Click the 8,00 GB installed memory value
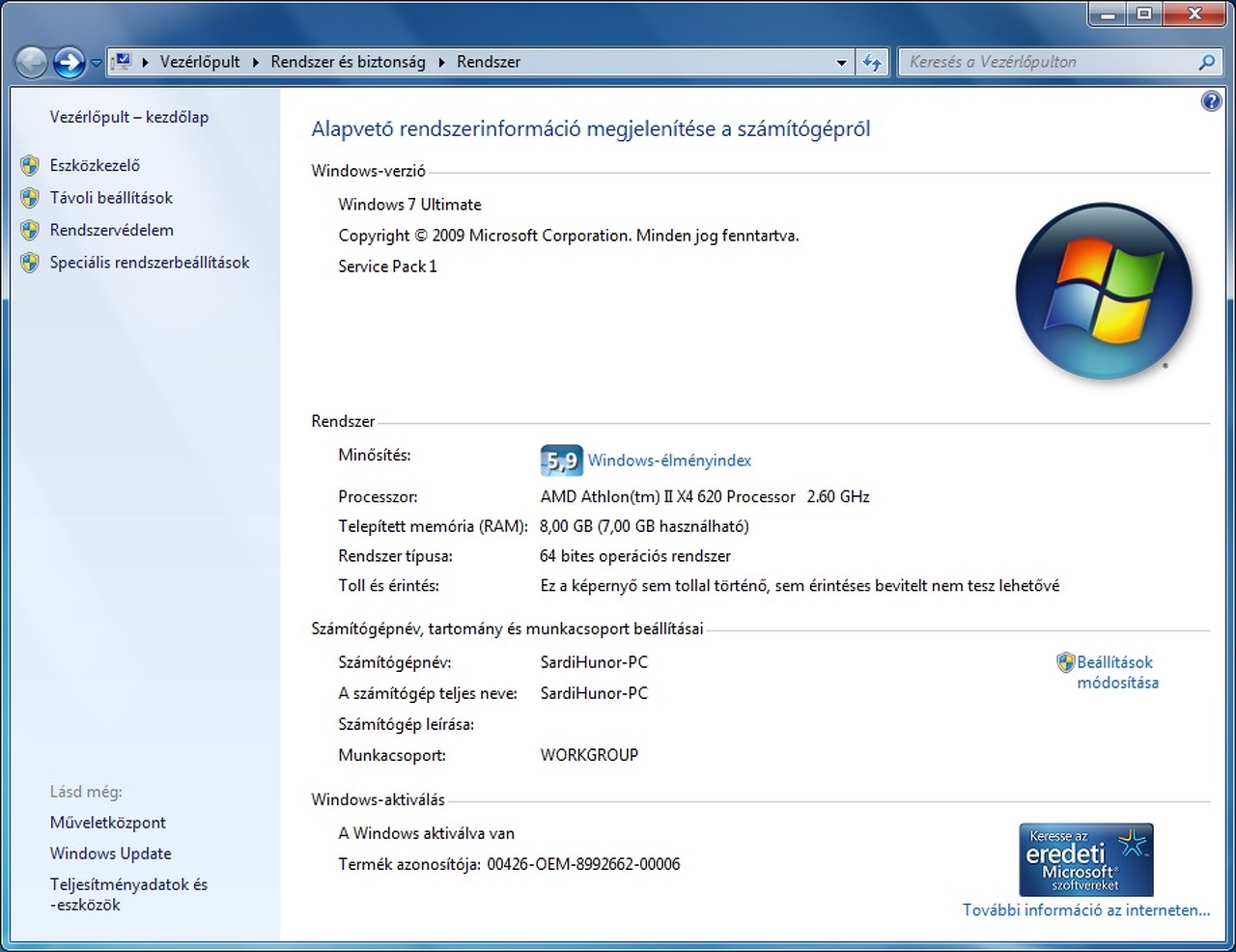 644,526
